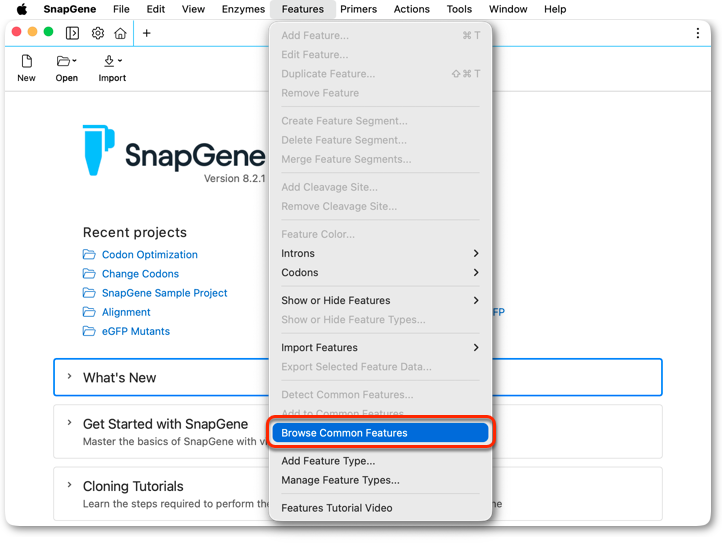The width and height of the screenshot is (722, 554).
Task: Click the Version 8.2.1 text
Action: click(234, 179)
